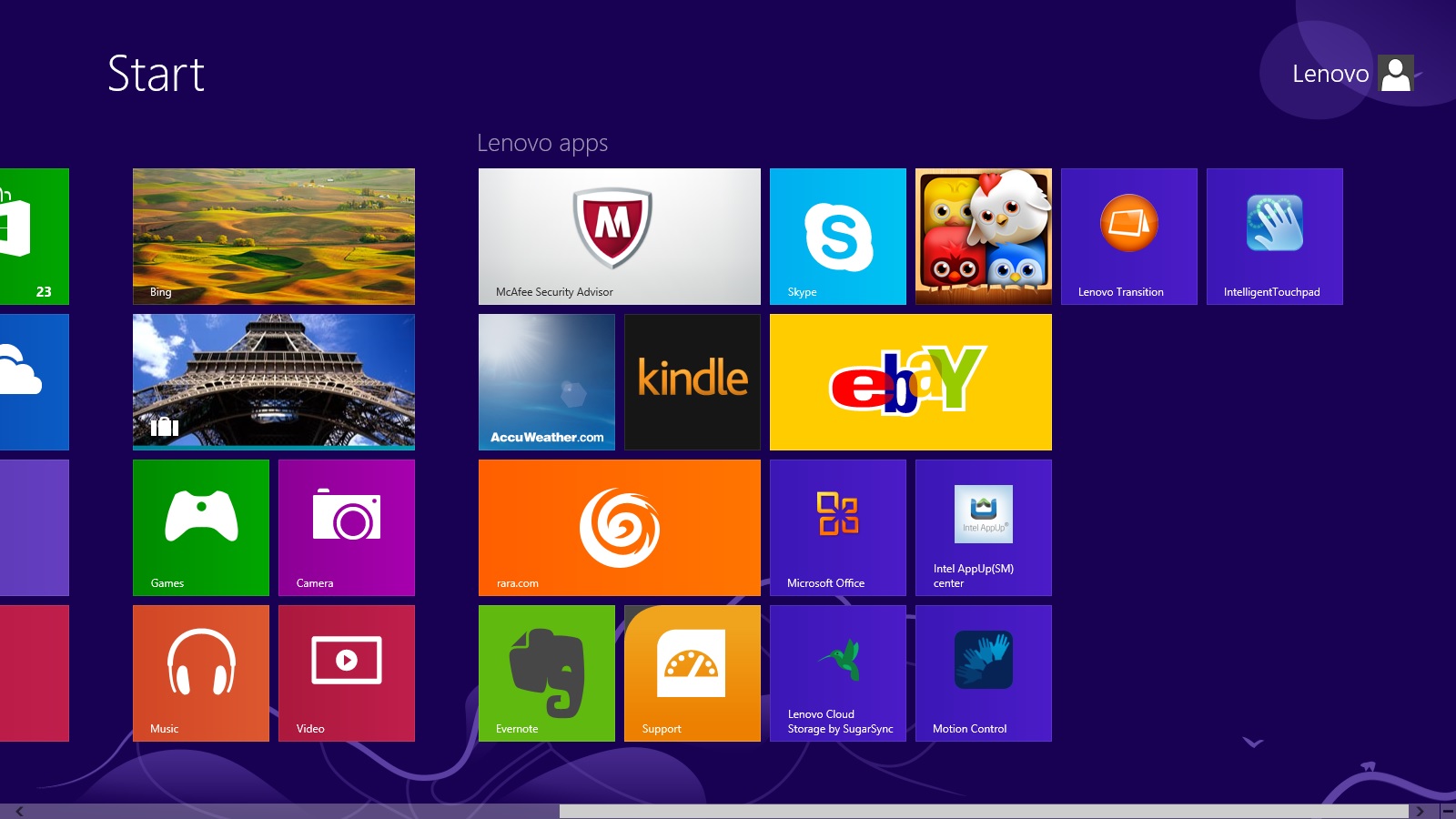The width and height of the screenshot is (1456, 819).
Task: Open the orange rara.com tile
Action: 620,528
